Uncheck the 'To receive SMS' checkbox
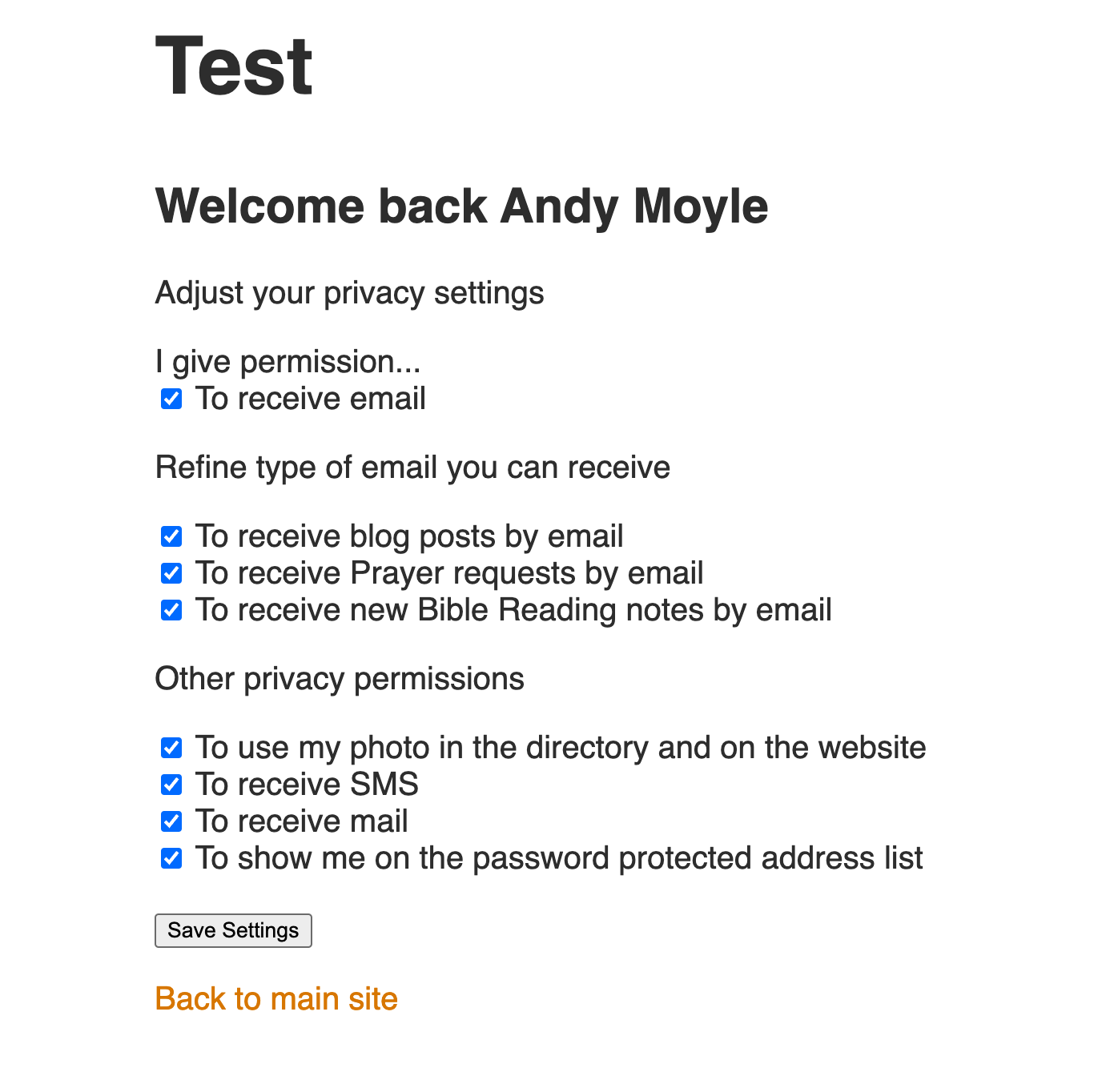Image resolution: width=1110 pixels, height=1092 pixels. click(x=171, y=785)
